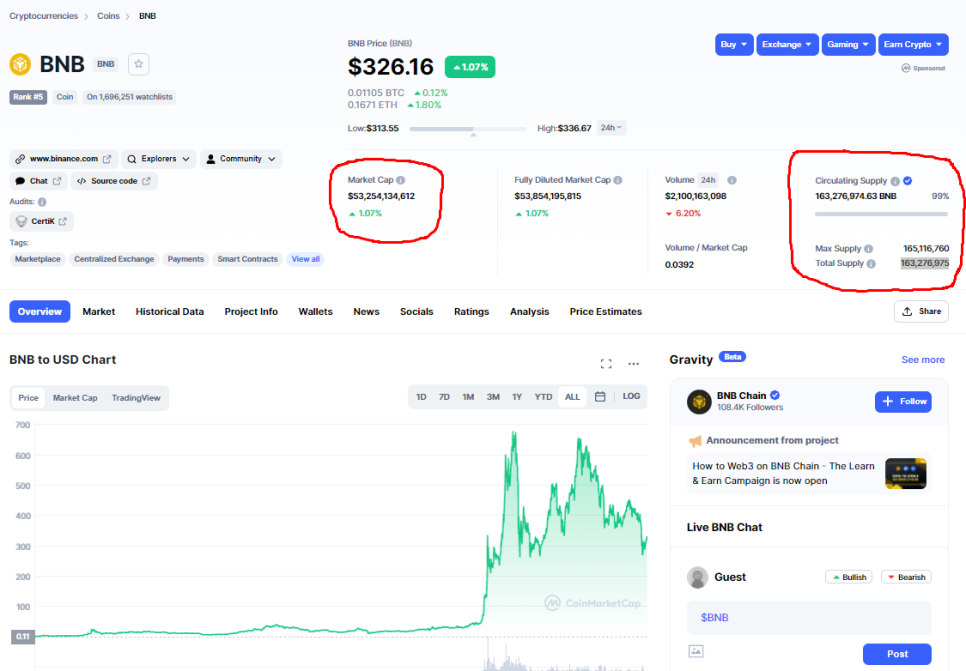Screen dimensions: 966x671
Task: Set chart range to 7D
Action: [444, 397]
